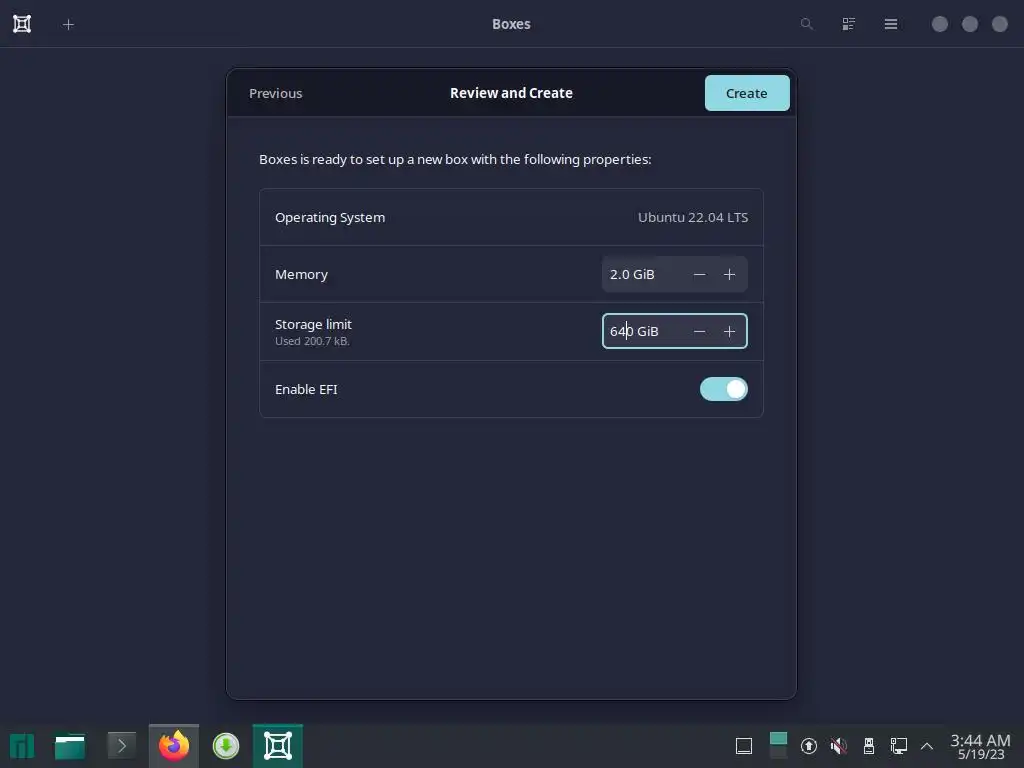Click the Create button

coord(746,93)
